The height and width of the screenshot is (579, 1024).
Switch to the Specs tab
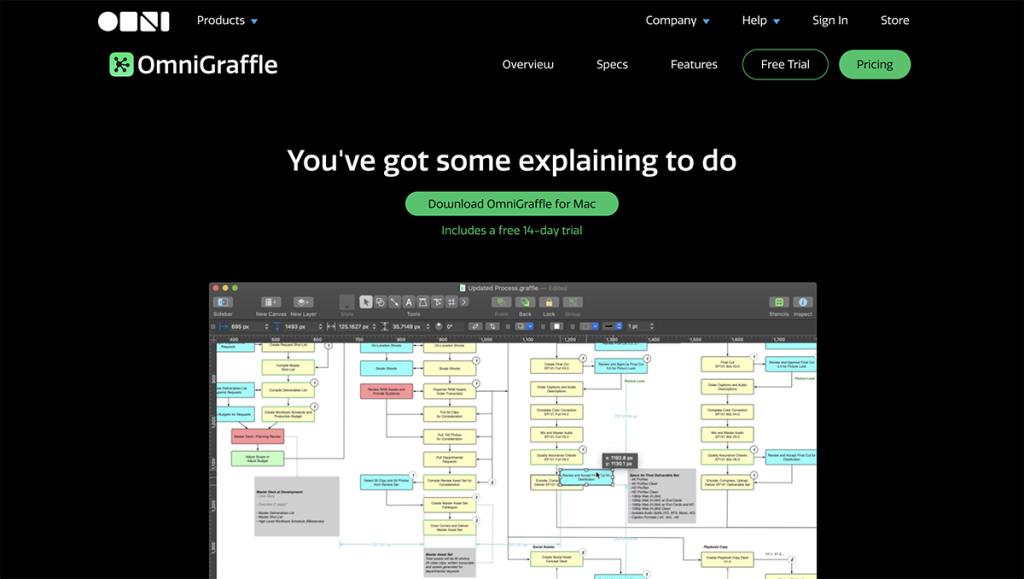[611, 64]
